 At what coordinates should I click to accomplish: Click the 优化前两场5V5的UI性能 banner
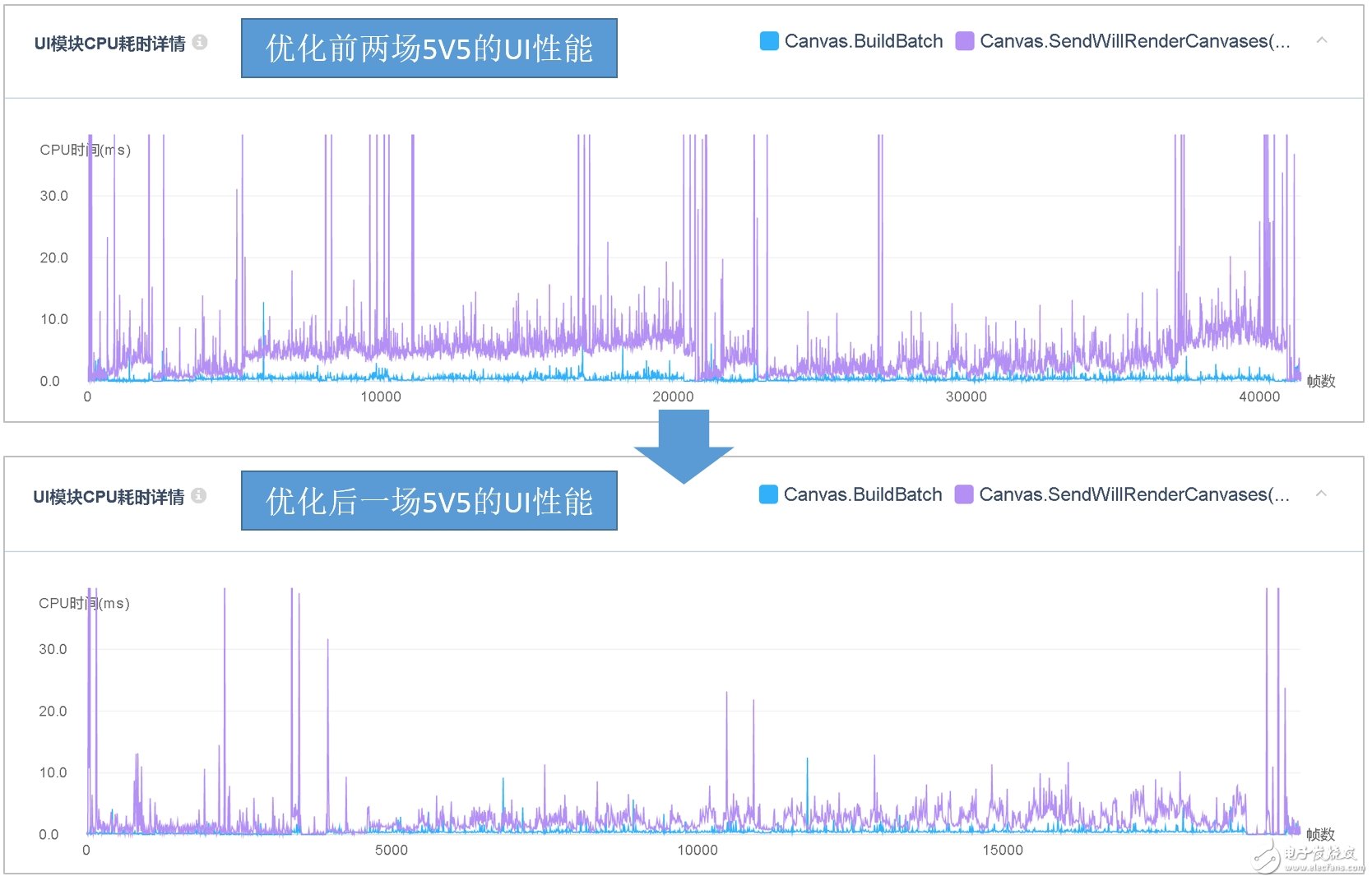[429, 49]
